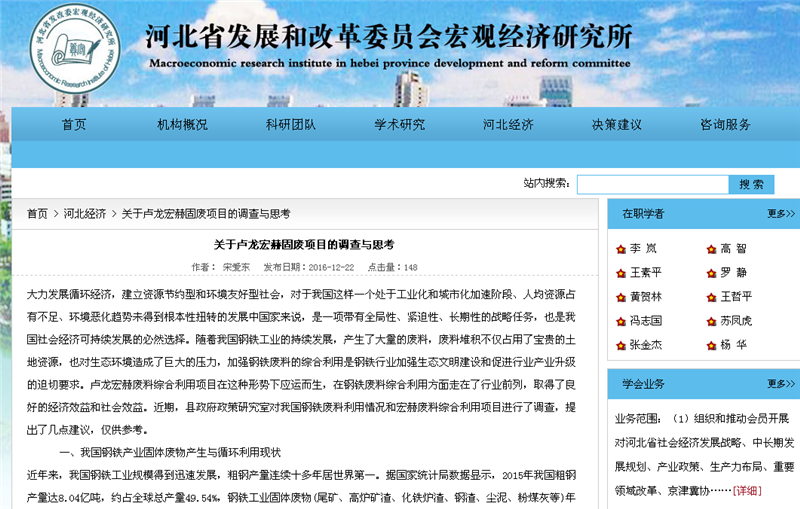The height and width of the screenshot is (509, 800).
Task: Open scholar 冯志国 profile link
Action: click(x=645, y=321)
